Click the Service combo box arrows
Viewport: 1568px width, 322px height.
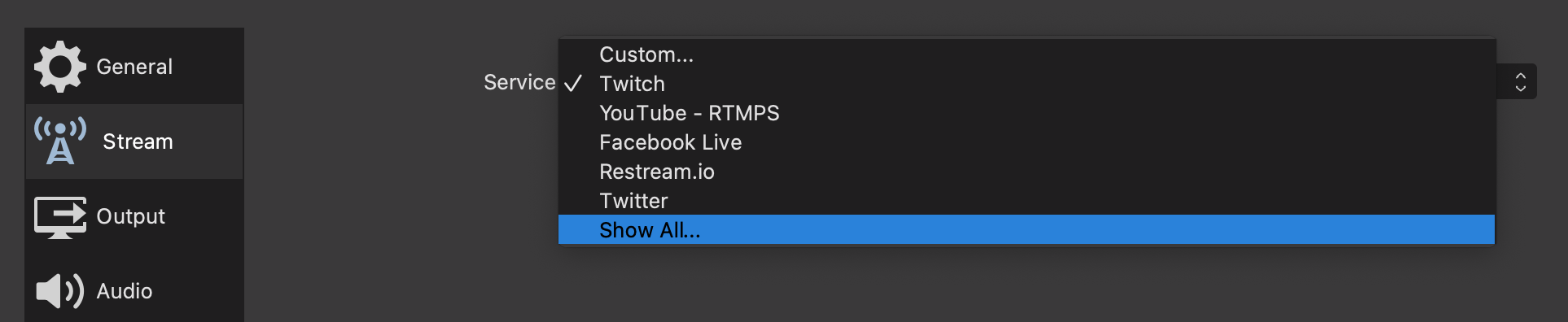point(1519,82)
